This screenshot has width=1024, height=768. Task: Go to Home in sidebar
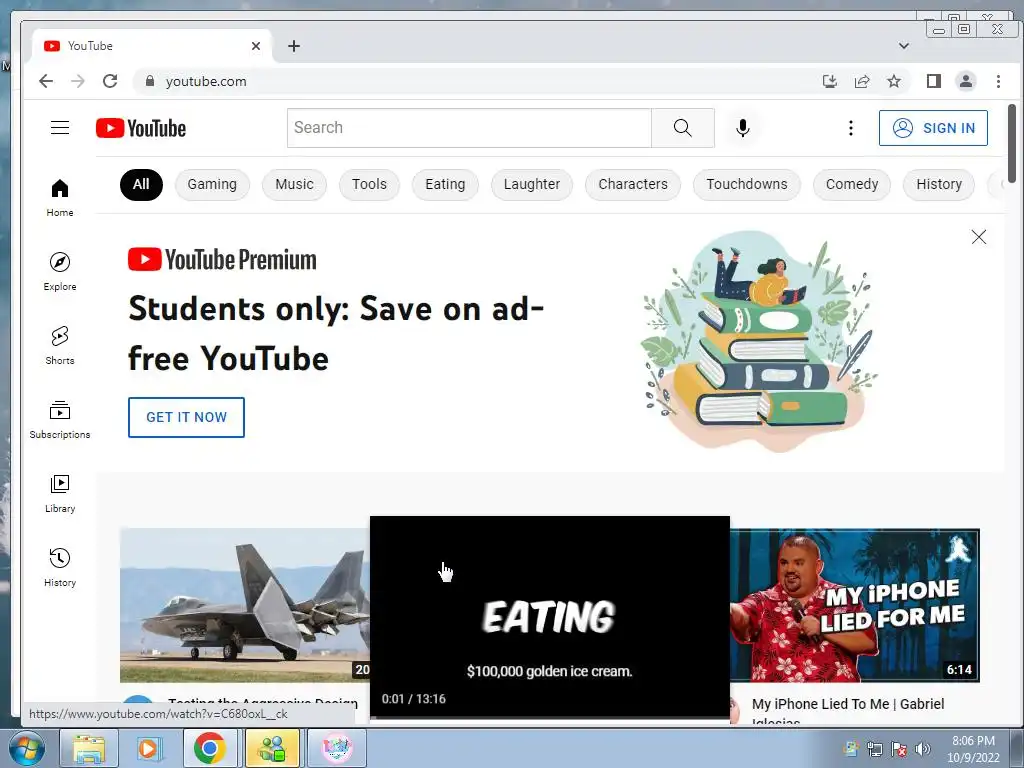point(59,198)
